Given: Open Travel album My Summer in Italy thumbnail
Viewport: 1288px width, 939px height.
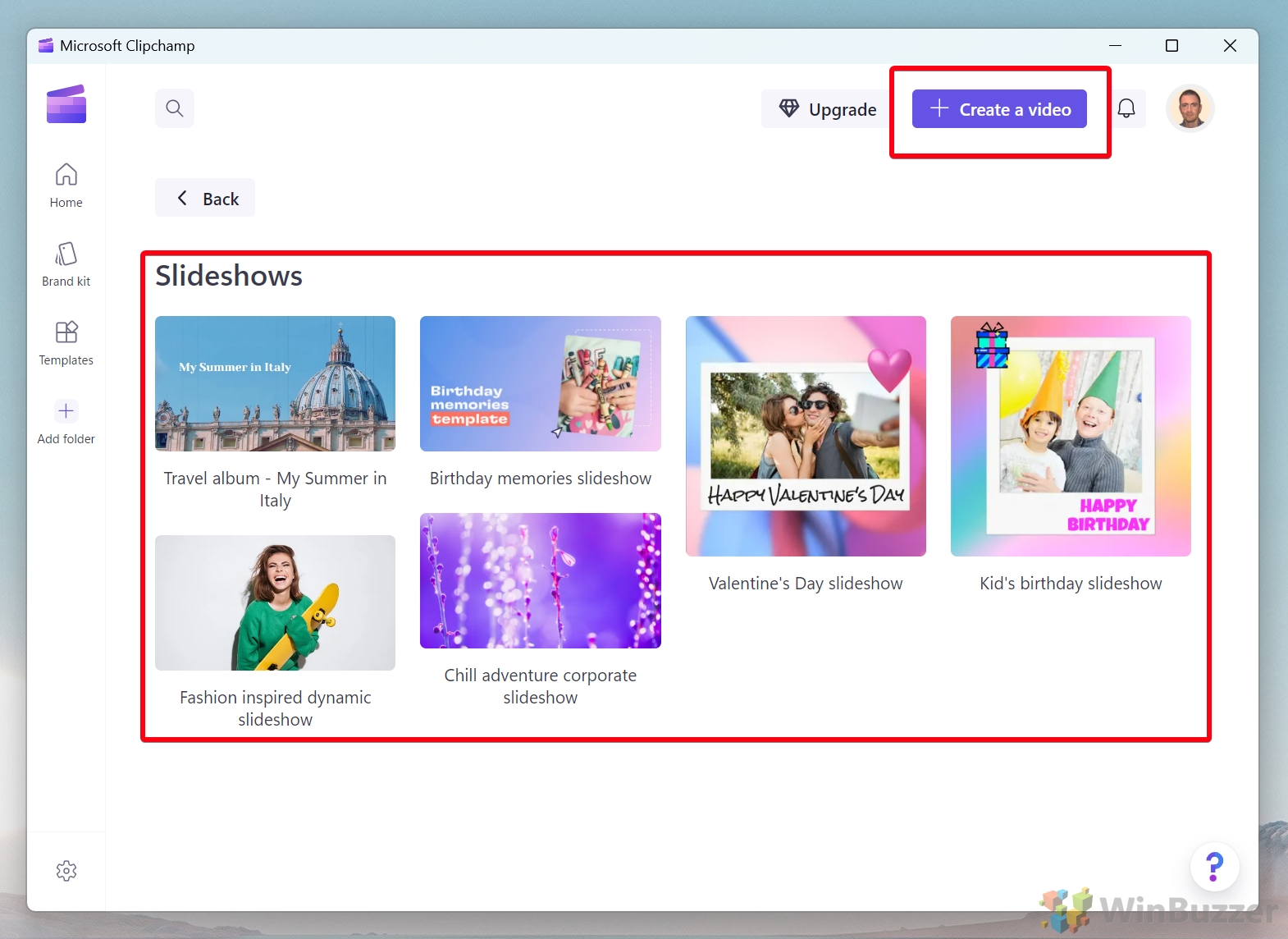Looking at the screenshot, I should pyautogui.click(x=275, y=383).
